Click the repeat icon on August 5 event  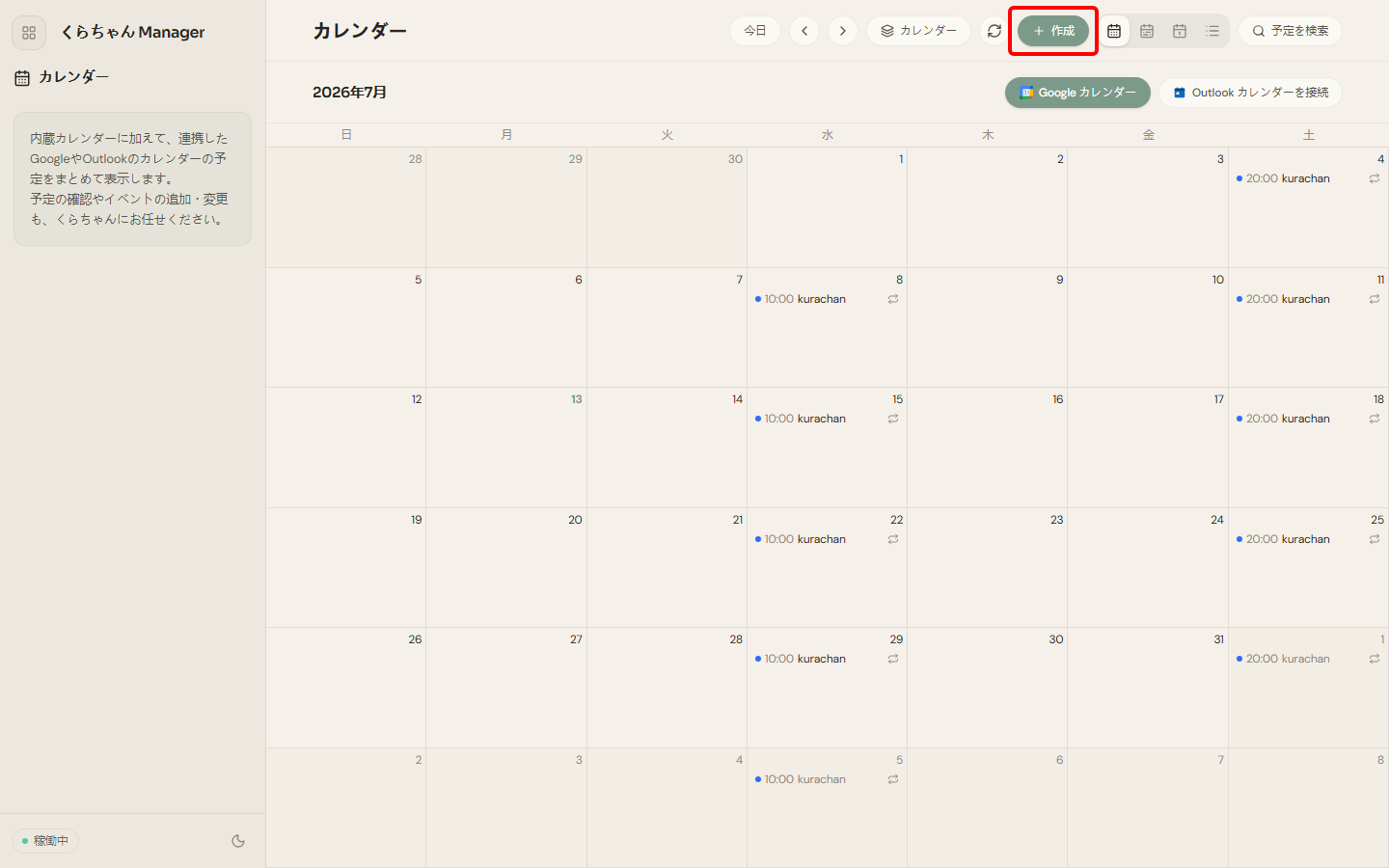coord(893,779)
